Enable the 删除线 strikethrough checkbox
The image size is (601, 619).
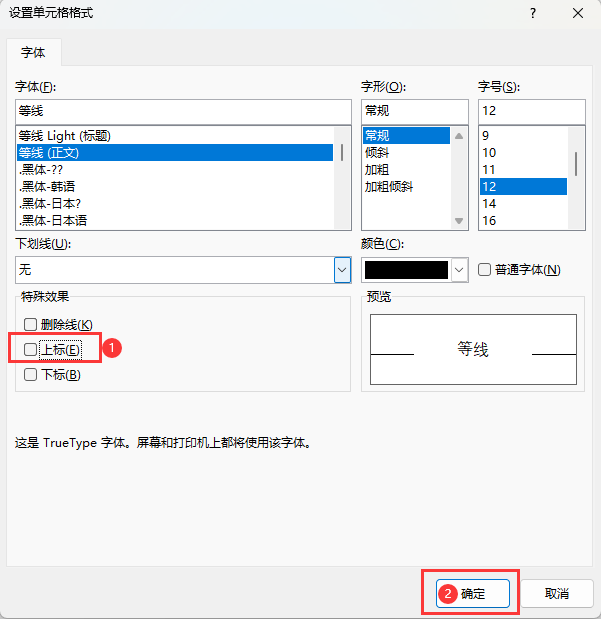tap(30, 325)
